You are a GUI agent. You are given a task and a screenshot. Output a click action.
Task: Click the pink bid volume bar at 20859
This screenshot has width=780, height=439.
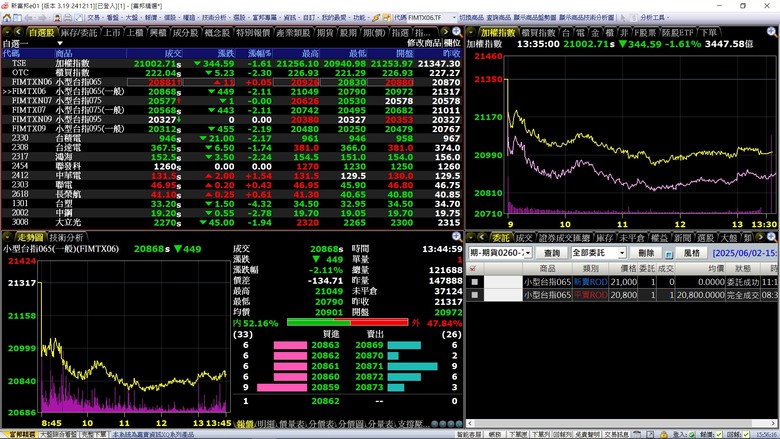tap(282, 387)
